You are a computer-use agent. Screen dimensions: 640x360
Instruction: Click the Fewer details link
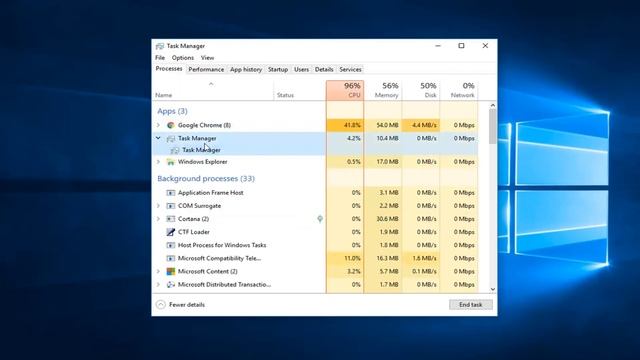pyautogui.click(x=187, y=304)
